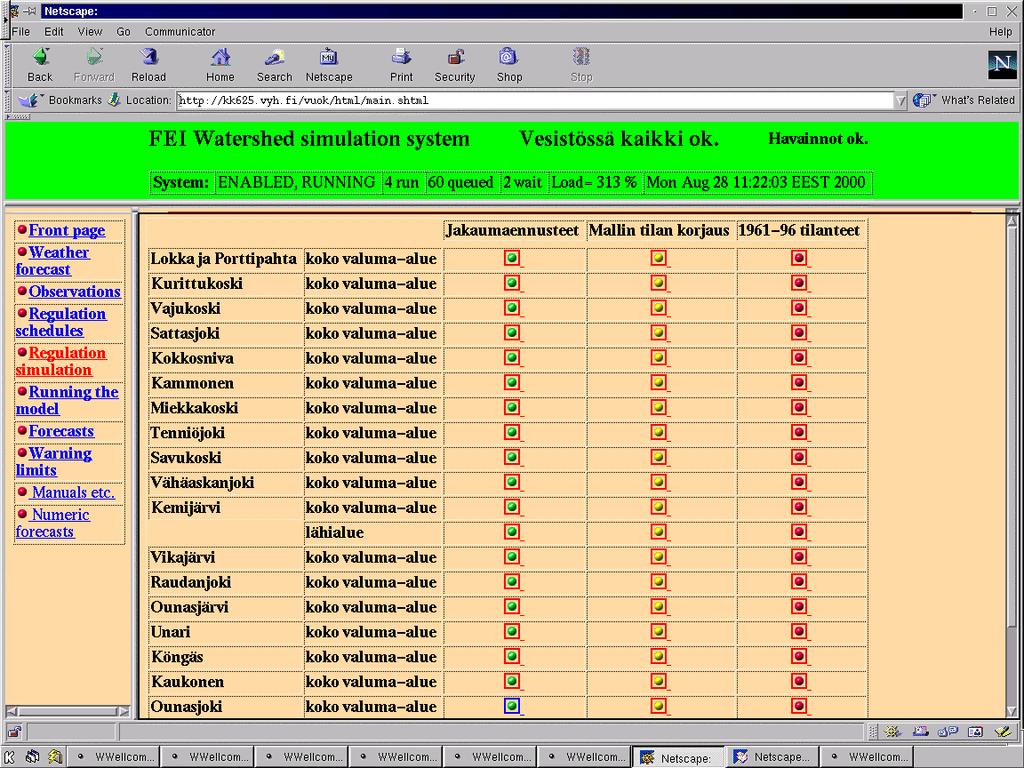Open the Warning limits link

pos(54,462)
